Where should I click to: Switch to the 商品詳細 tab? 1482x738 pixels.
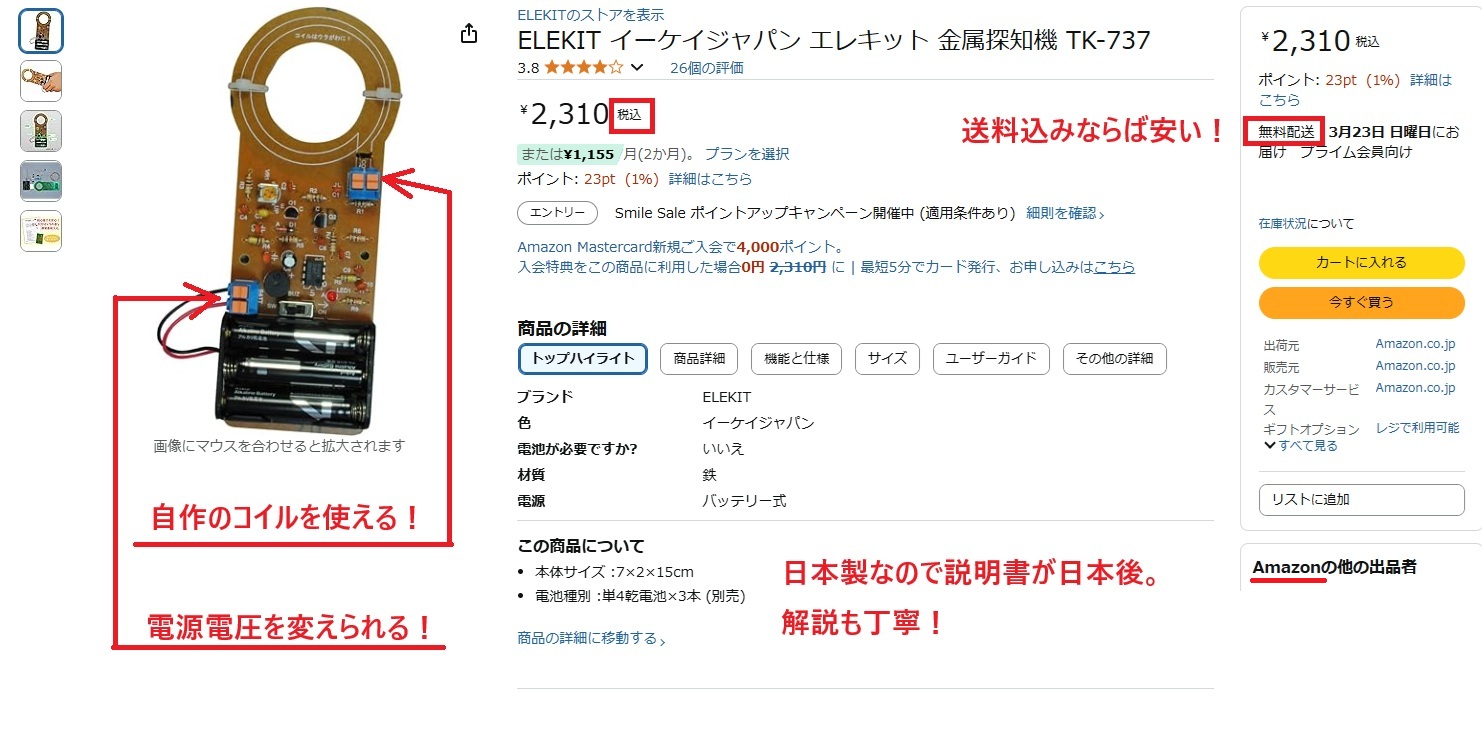coord(699,358)
